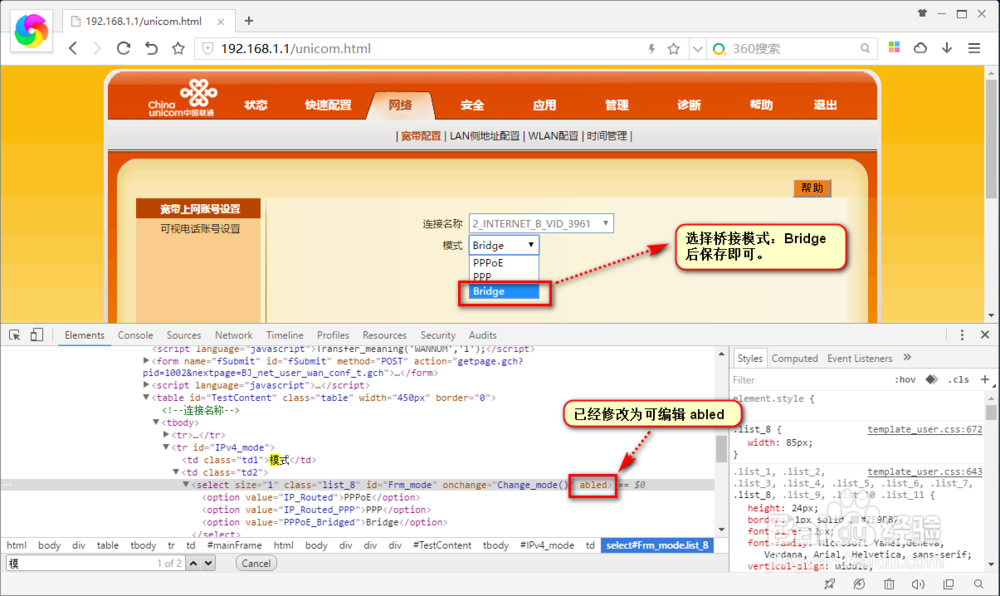Open the 快速配置 router menu
Image resolution: width=1000 pixels, height=596 pixels.
[x=328, y=105]
